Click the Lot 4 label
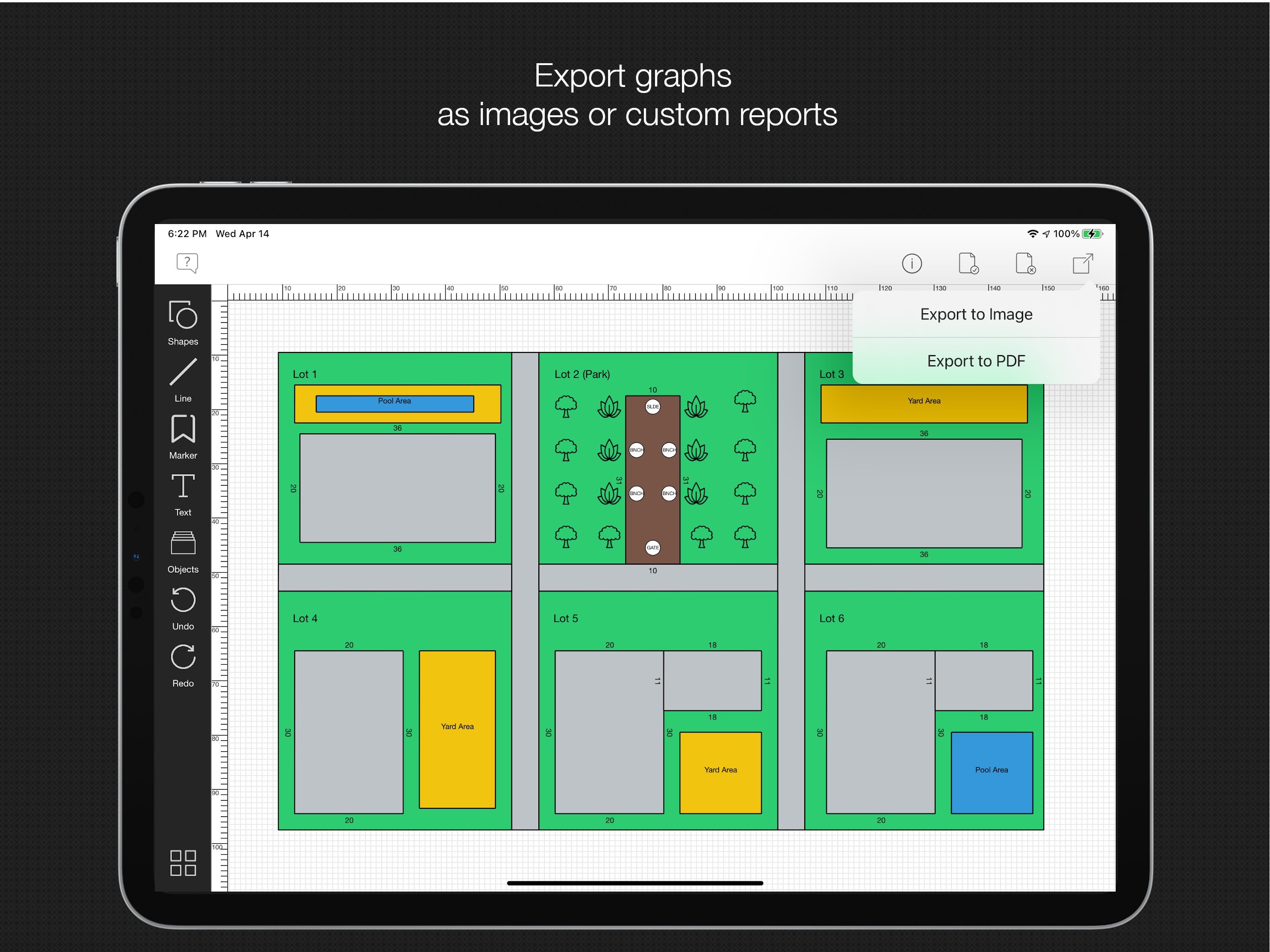1270x952 pixels. 304,618
